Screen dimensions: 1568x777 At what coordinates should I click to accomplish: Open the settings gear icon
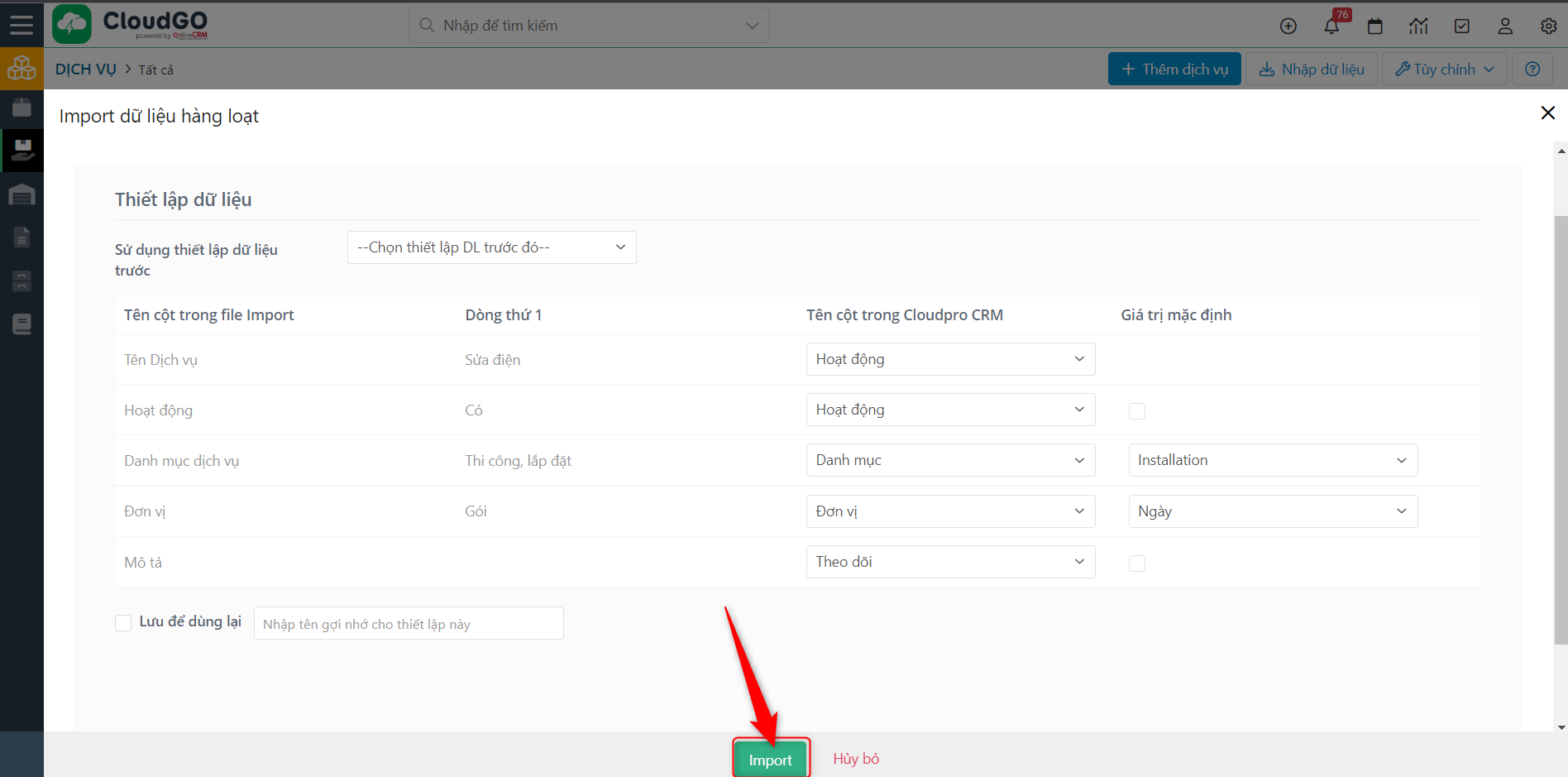point(1548,26)
